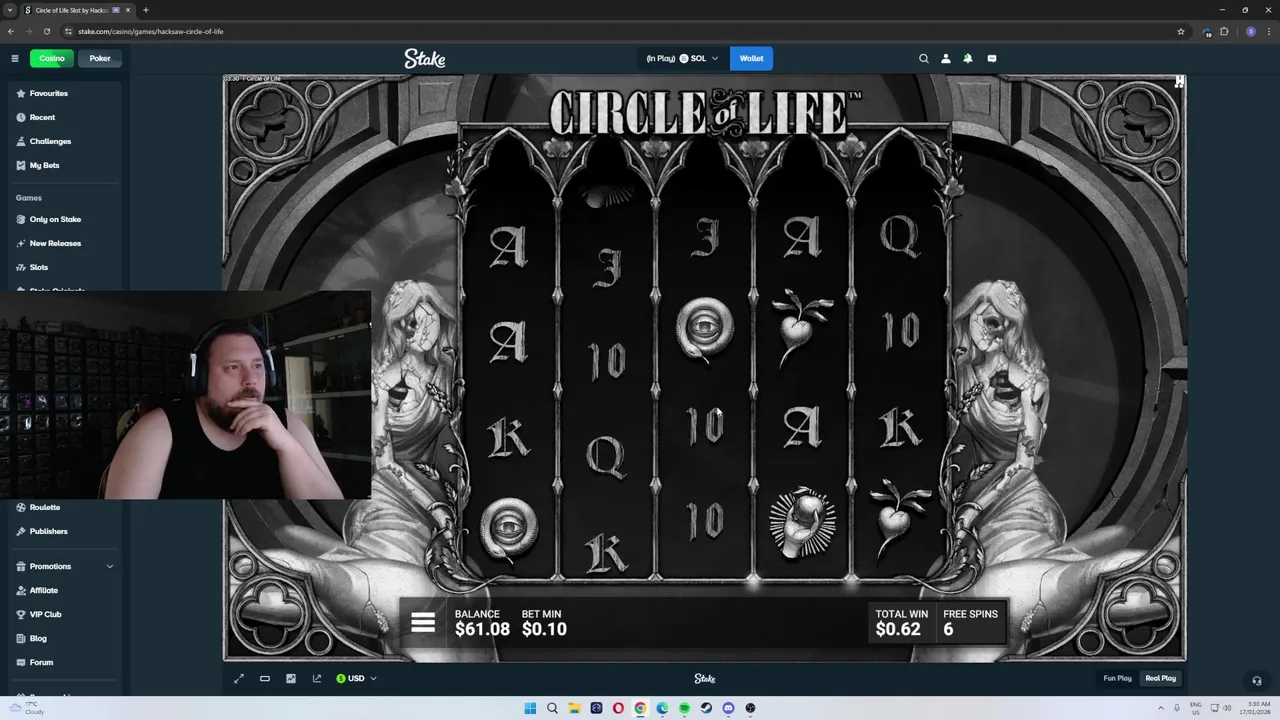Pop out the game window
Screen dimensions: 1280x720
(x=317, y=678)
